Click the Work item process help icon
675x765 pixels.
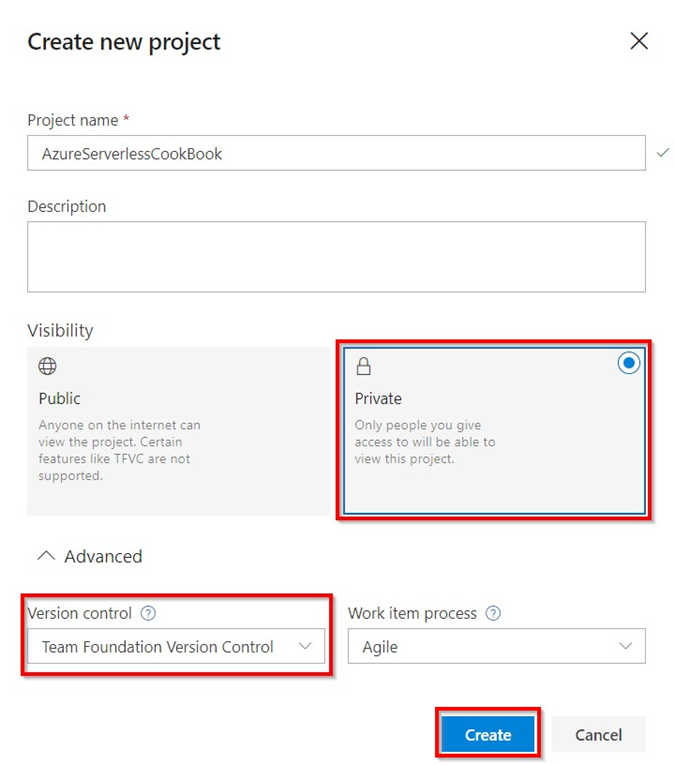pyautogui.click(x=492, y=613)
